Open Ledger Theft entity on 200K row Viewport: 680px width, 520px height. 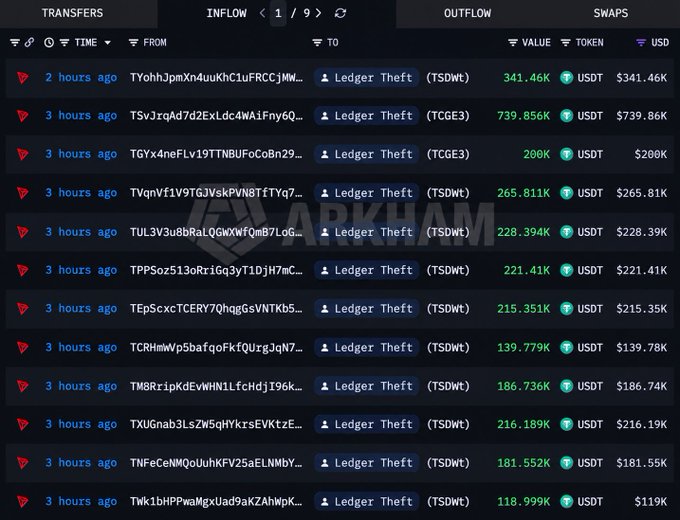click(366, 154)
